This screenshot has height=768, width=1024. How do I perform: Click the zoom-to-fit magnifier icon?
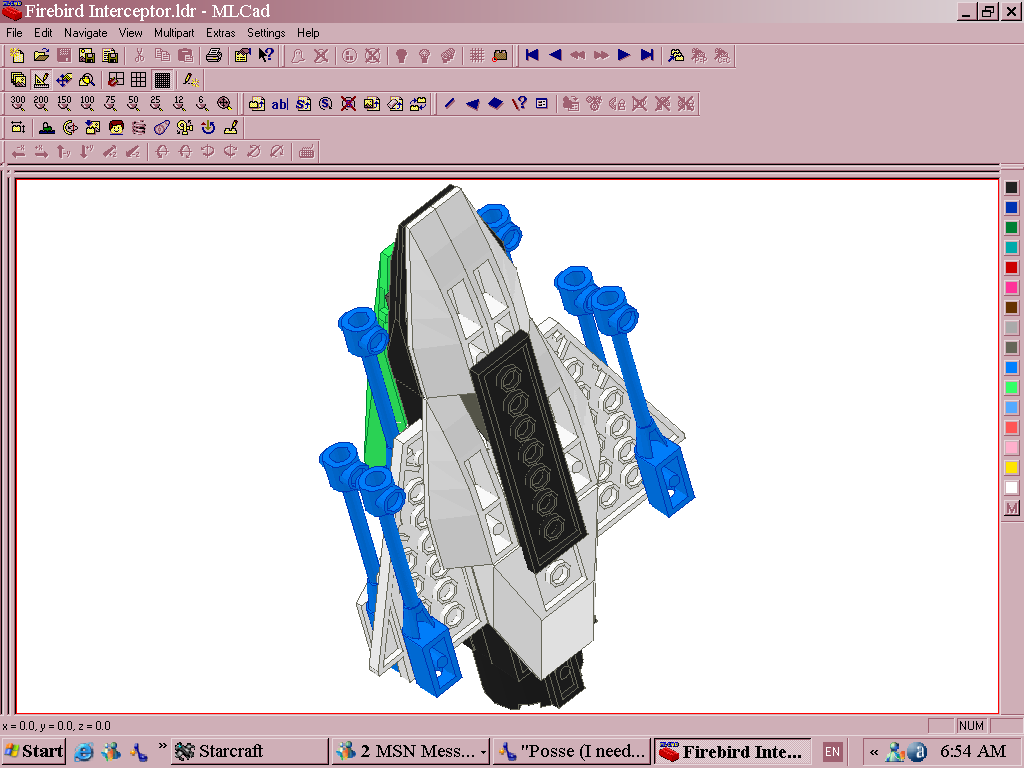tap(224, 103)
